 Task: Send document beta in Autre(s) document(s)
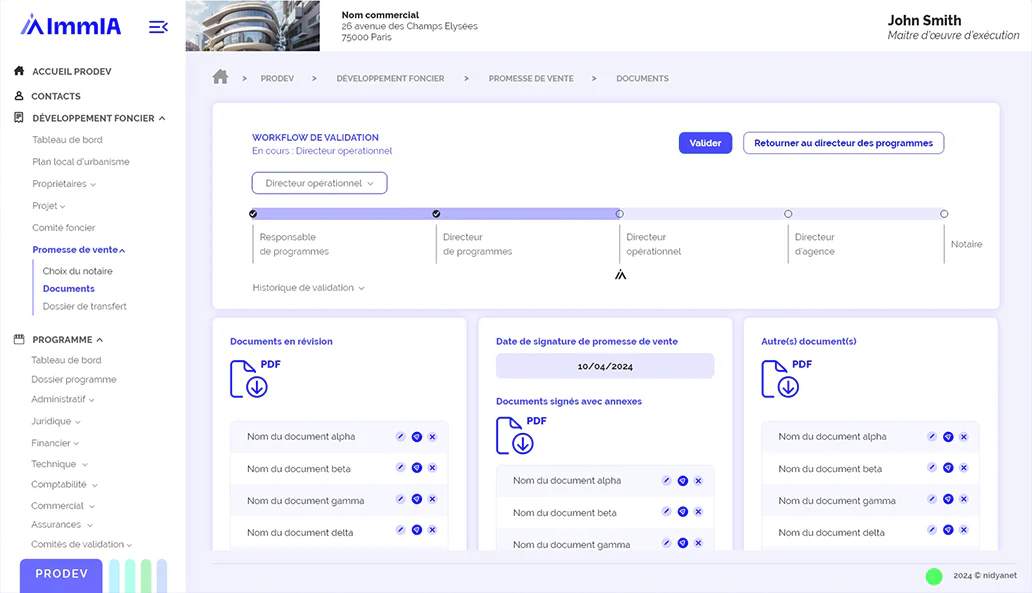pyautogui.click(x=948, y=467)
